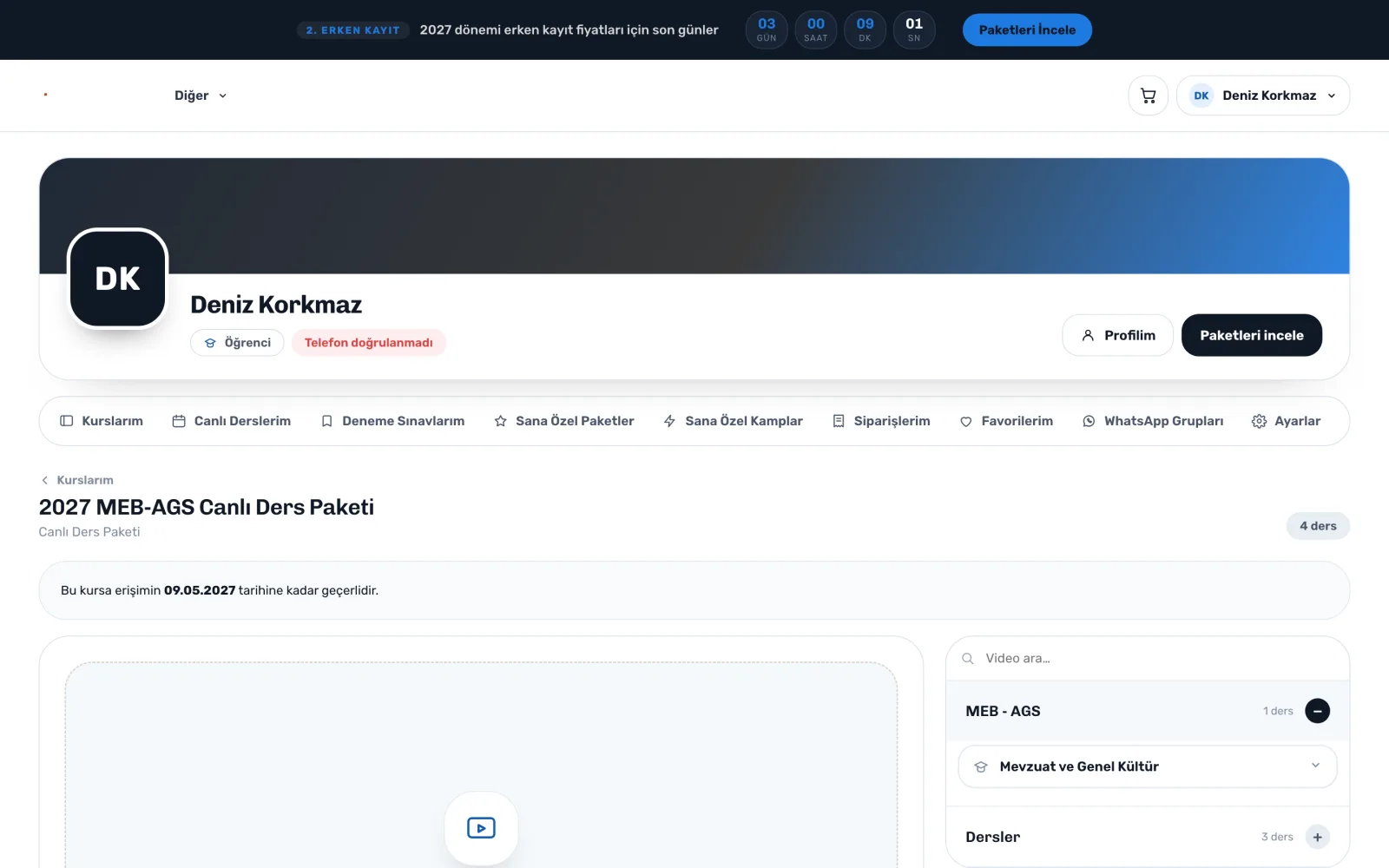
Task: Switch to the Kurslarım tab
Action: tap(102, 421)
